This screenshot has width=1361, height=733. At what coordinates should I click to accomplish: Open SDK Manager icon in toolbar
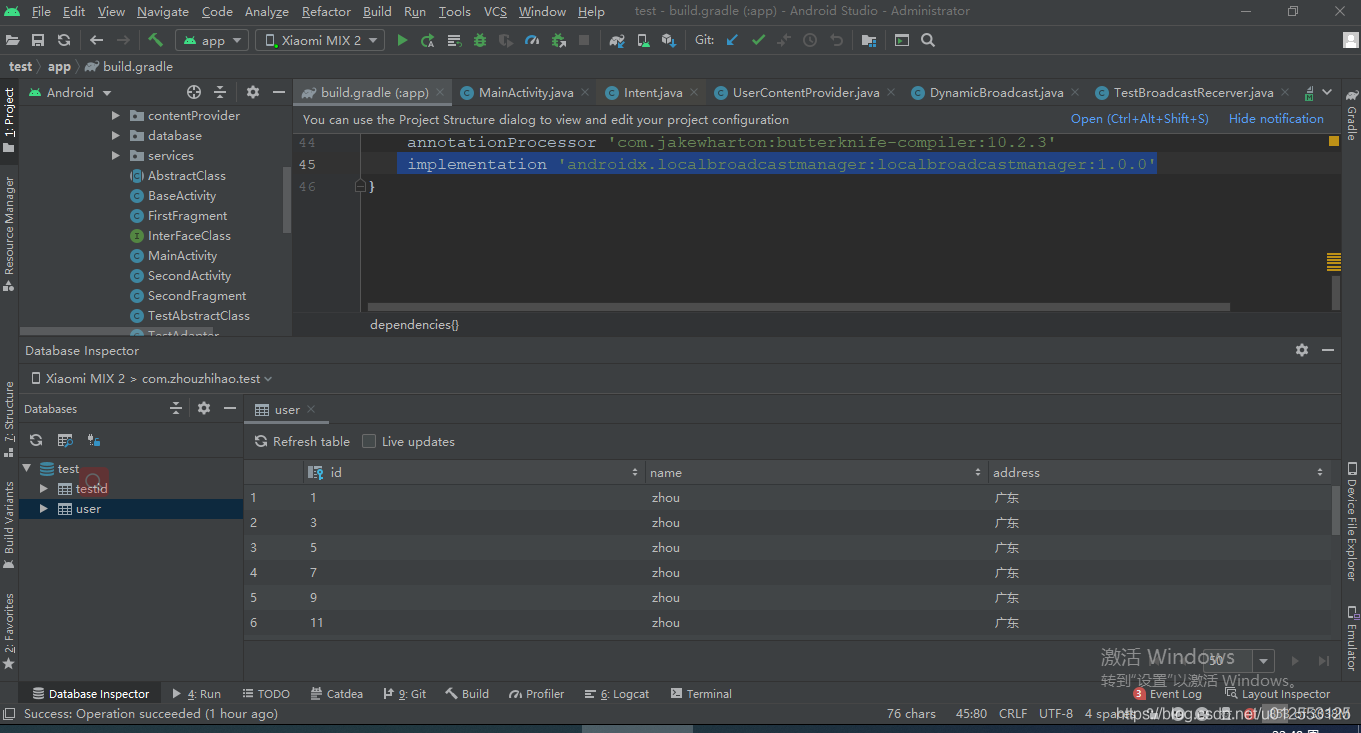point(669,40)
